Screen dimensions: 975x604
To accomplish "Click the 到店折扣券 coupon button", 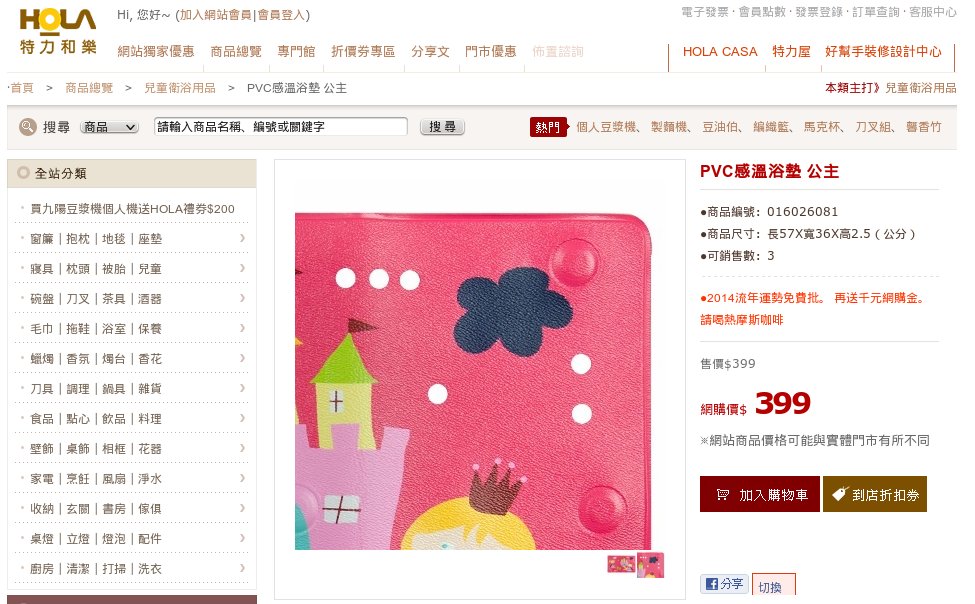I will [x=875, y=495].
